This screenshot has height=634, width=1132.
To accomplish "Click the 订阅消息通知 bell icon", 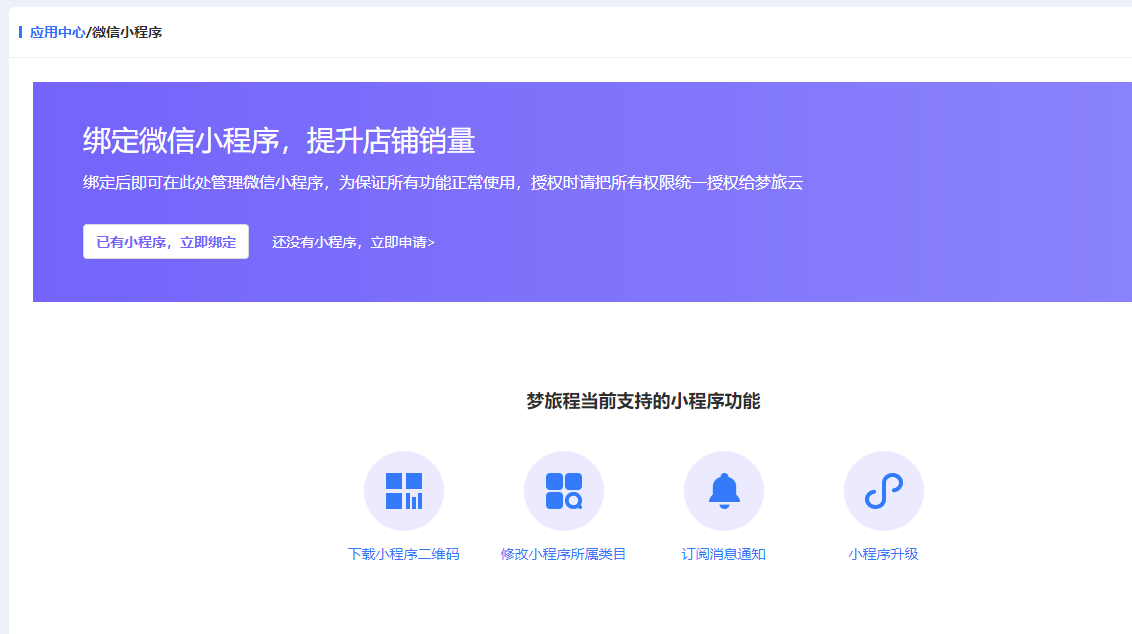I will click(x=724, y=491).
